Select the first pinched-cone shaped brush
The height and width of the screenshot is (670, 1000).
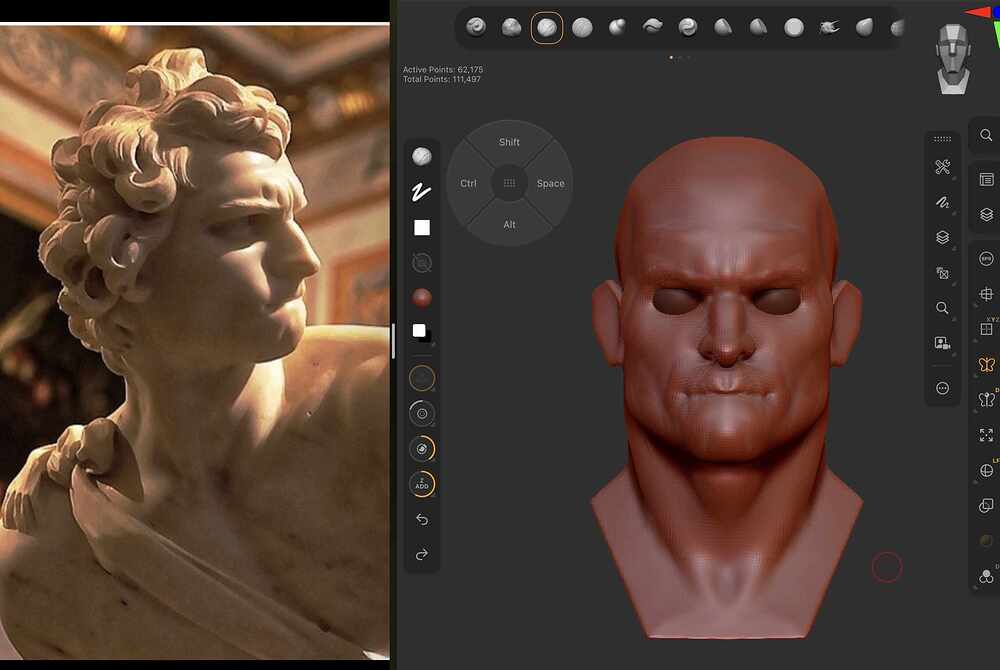[723, 27]
